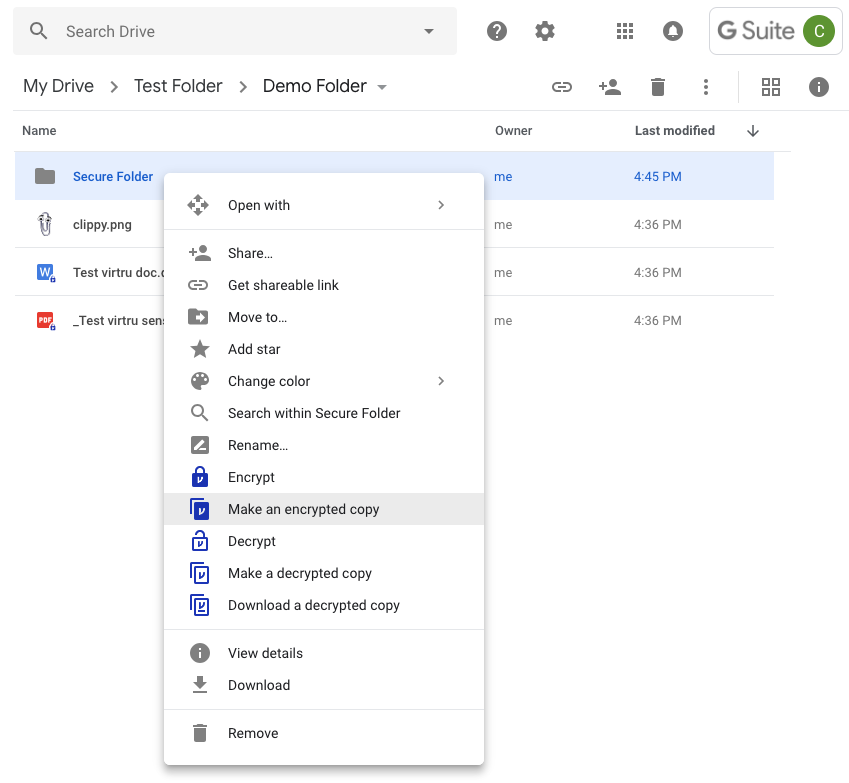Viewport: 849px width, 783px height.
Task: Choose Download a decrypted copy
Action: tap(324, 605)
